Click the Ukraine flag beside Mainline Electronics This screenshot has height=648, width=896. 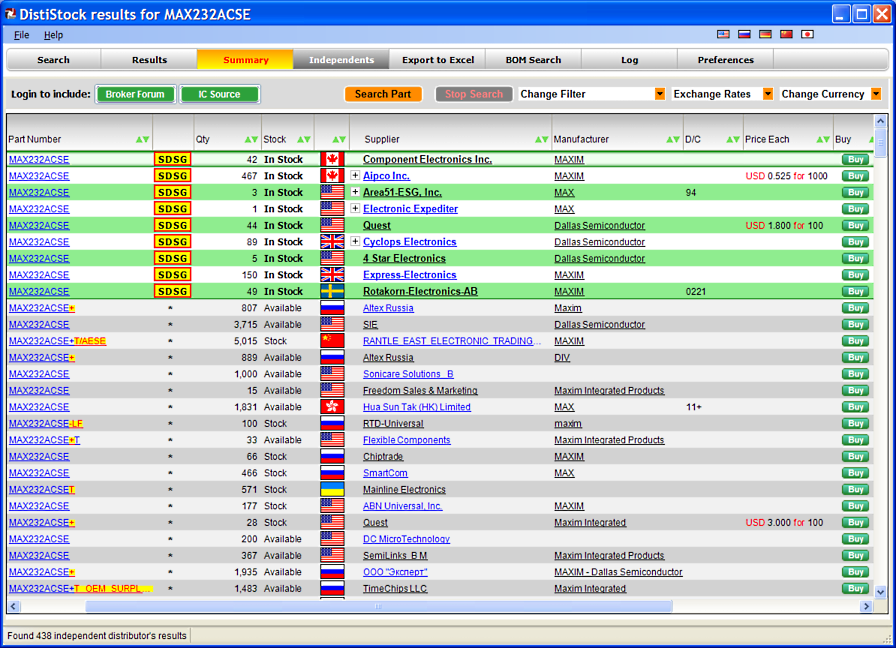pos(332,490)
